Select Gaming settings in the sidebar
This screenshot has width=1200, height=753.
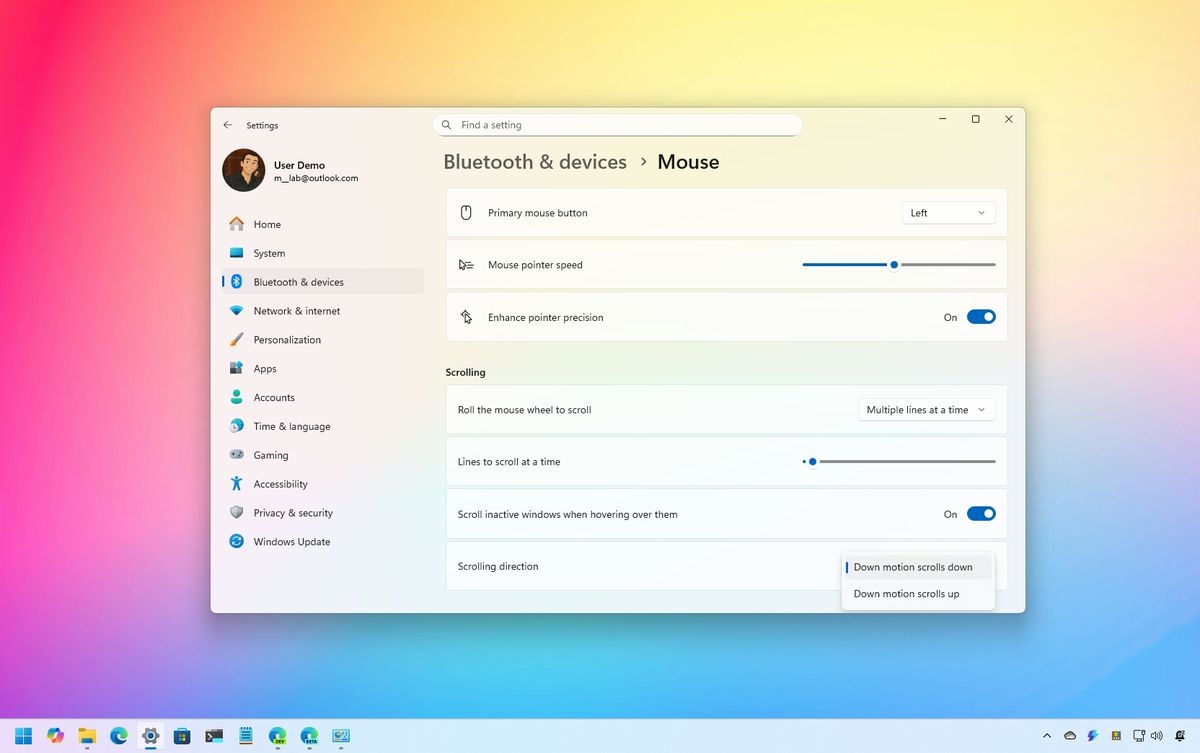click(x=271, y=455)
